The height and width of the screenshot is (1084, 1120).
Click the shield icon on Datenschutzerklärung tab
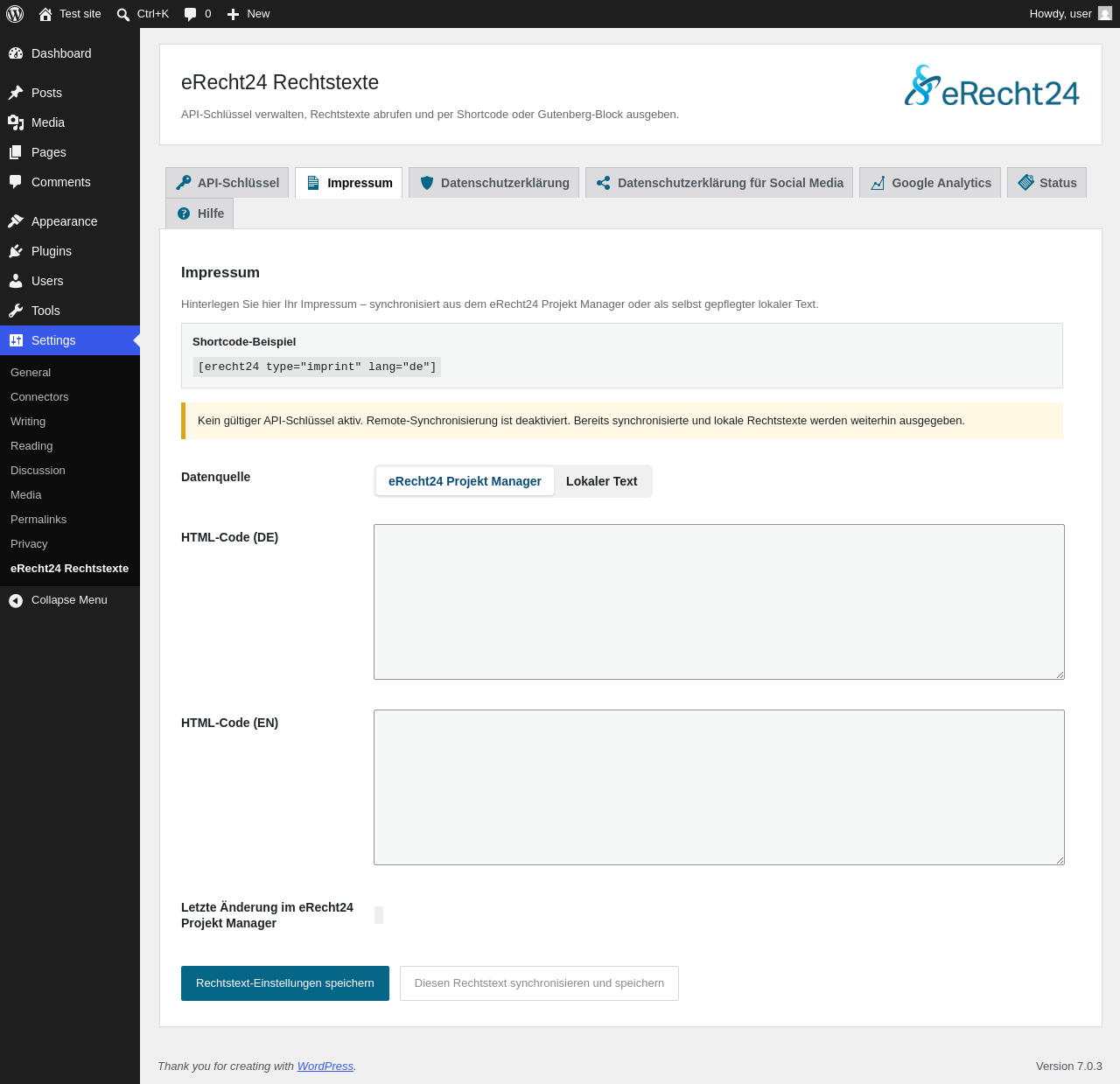(x=427, y=183)
